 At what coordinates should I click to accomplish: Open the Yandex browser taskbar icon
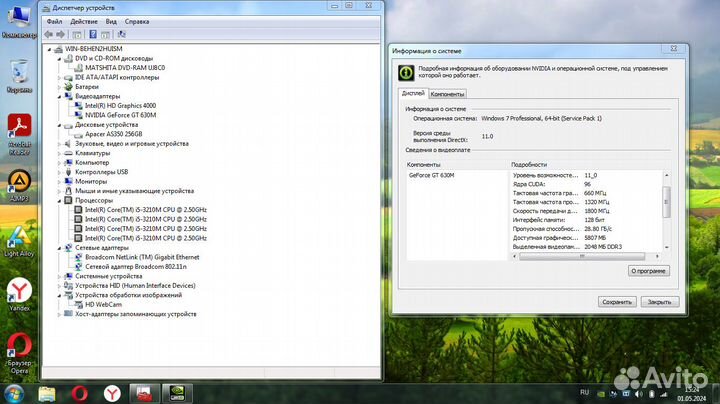pos(112,394)
